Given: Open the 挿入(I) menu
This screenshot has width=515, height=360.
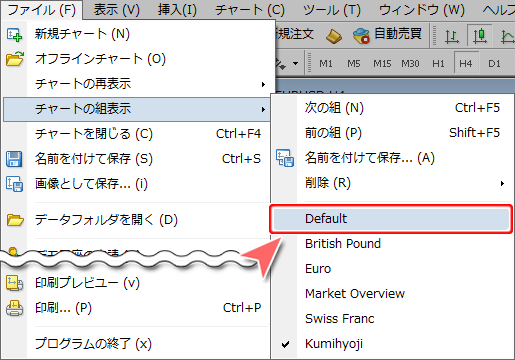Looking at the screenshot, I should 177,10.
